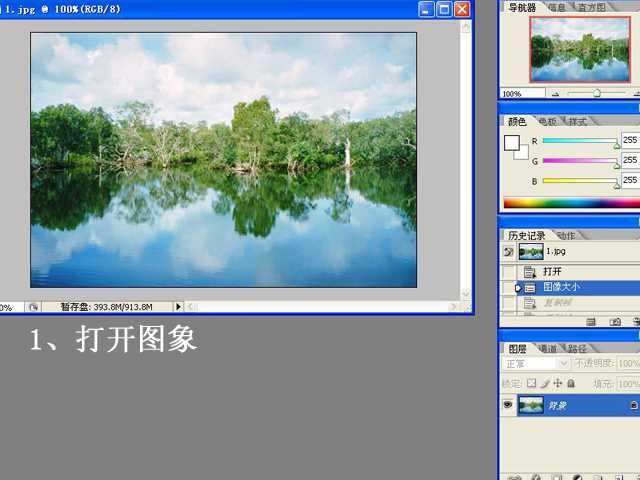Select the 图像大小 history state
Image resolution: width=640 pixels, height=480 pixels.
pos(560,287)
